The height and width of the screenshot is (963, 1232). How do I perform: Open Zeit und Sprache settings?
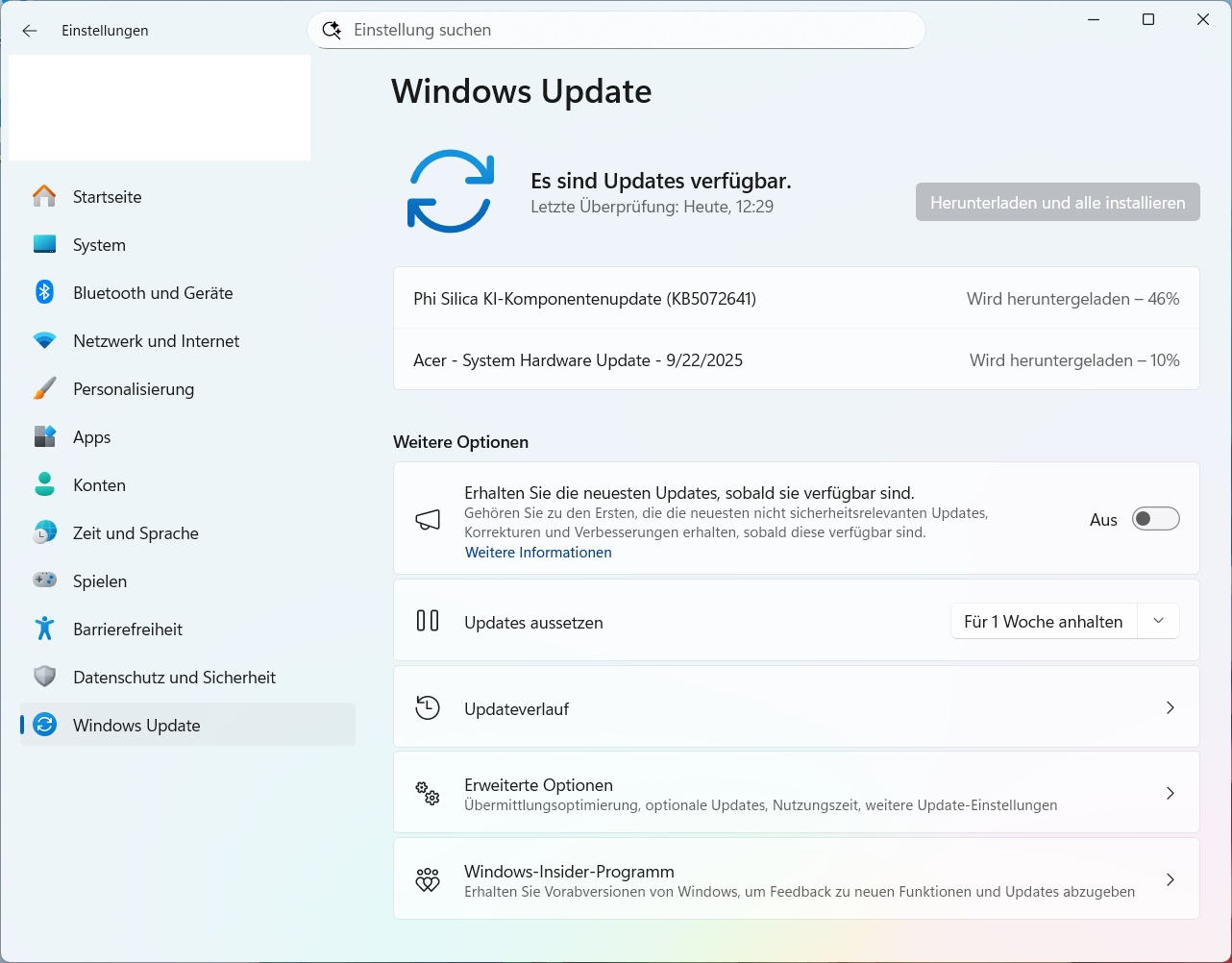pos(187,532)
